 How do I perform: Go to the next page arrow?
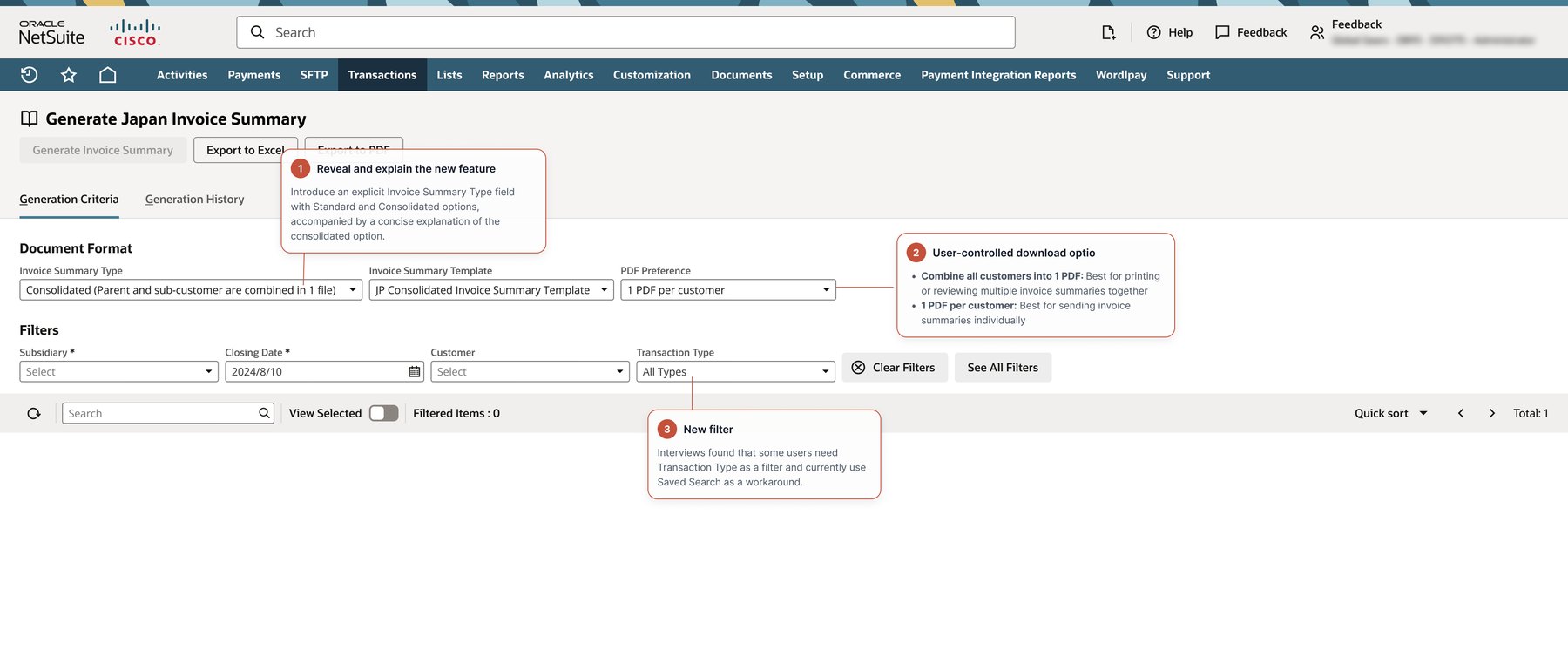[1491, 413]
